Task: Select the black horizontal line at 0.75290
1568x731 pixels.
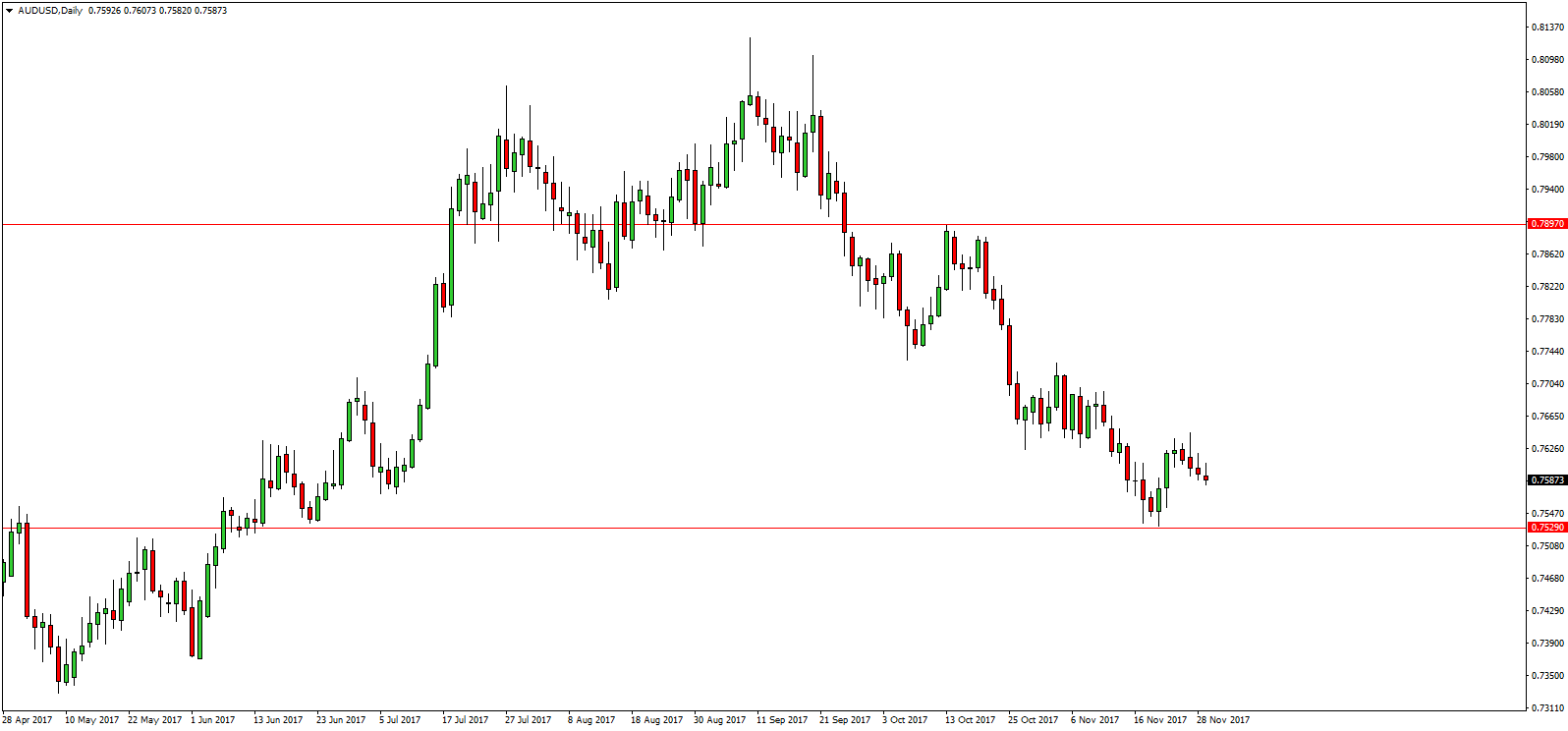Action: coord(763,529)
